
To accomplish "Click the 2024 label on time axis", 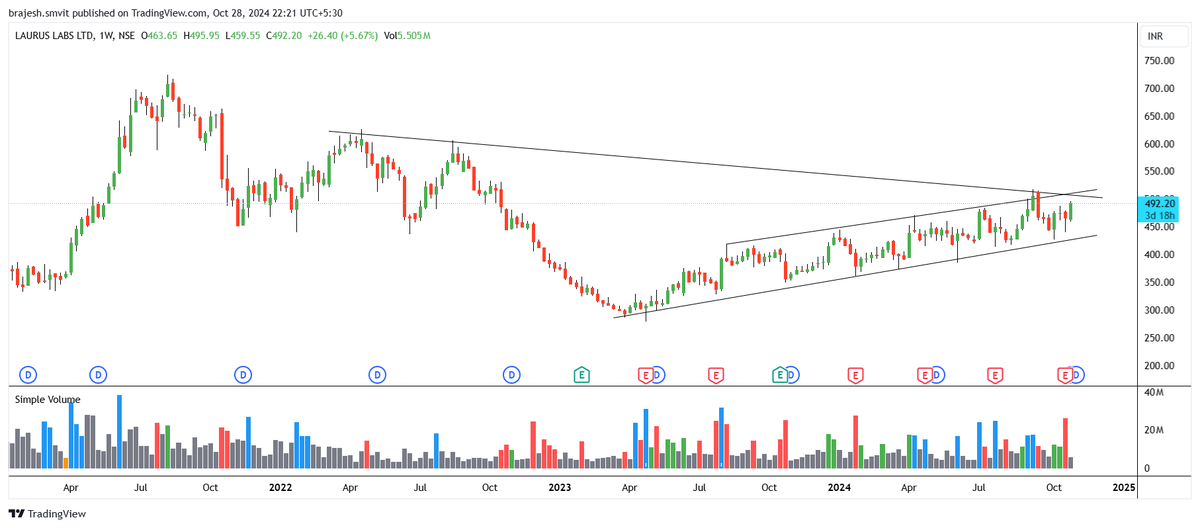I will point(840,487).
